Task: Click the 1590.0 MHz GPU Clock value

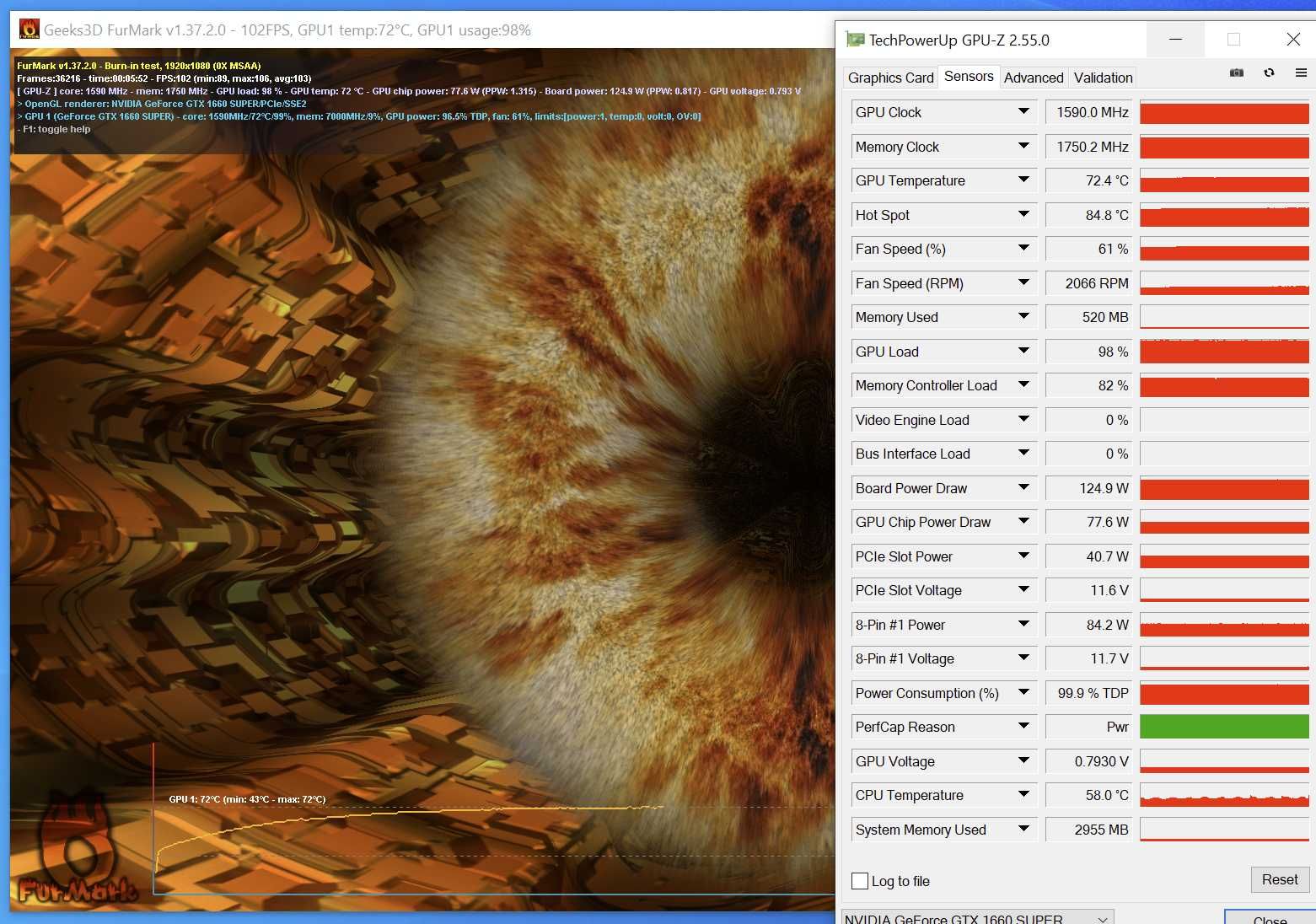Action: 1089,112
